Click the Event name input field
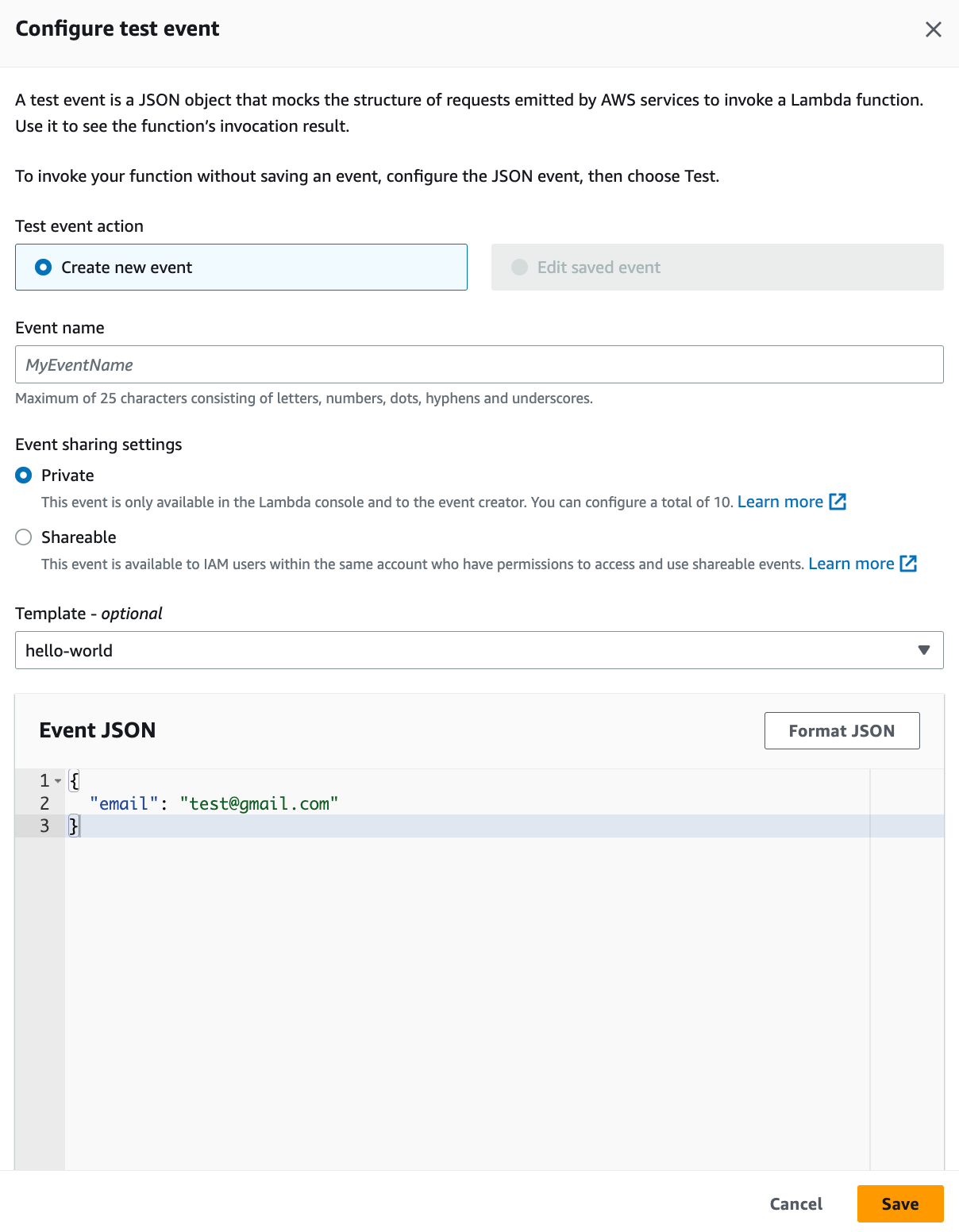The height and width of the screenshot is (1232, 959). tap(479, 364)
